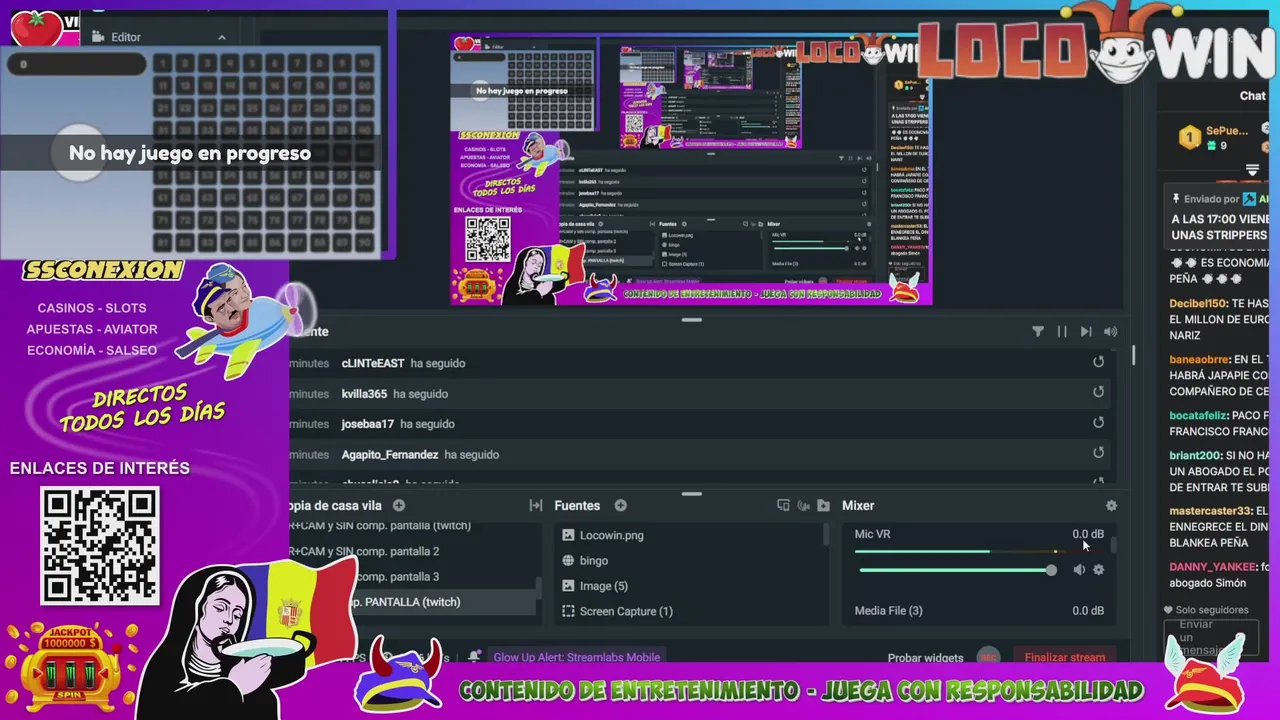Replay josebaa17 follow alert
Viewport: 1280px width, 720px height.
tap(1098, 423)
